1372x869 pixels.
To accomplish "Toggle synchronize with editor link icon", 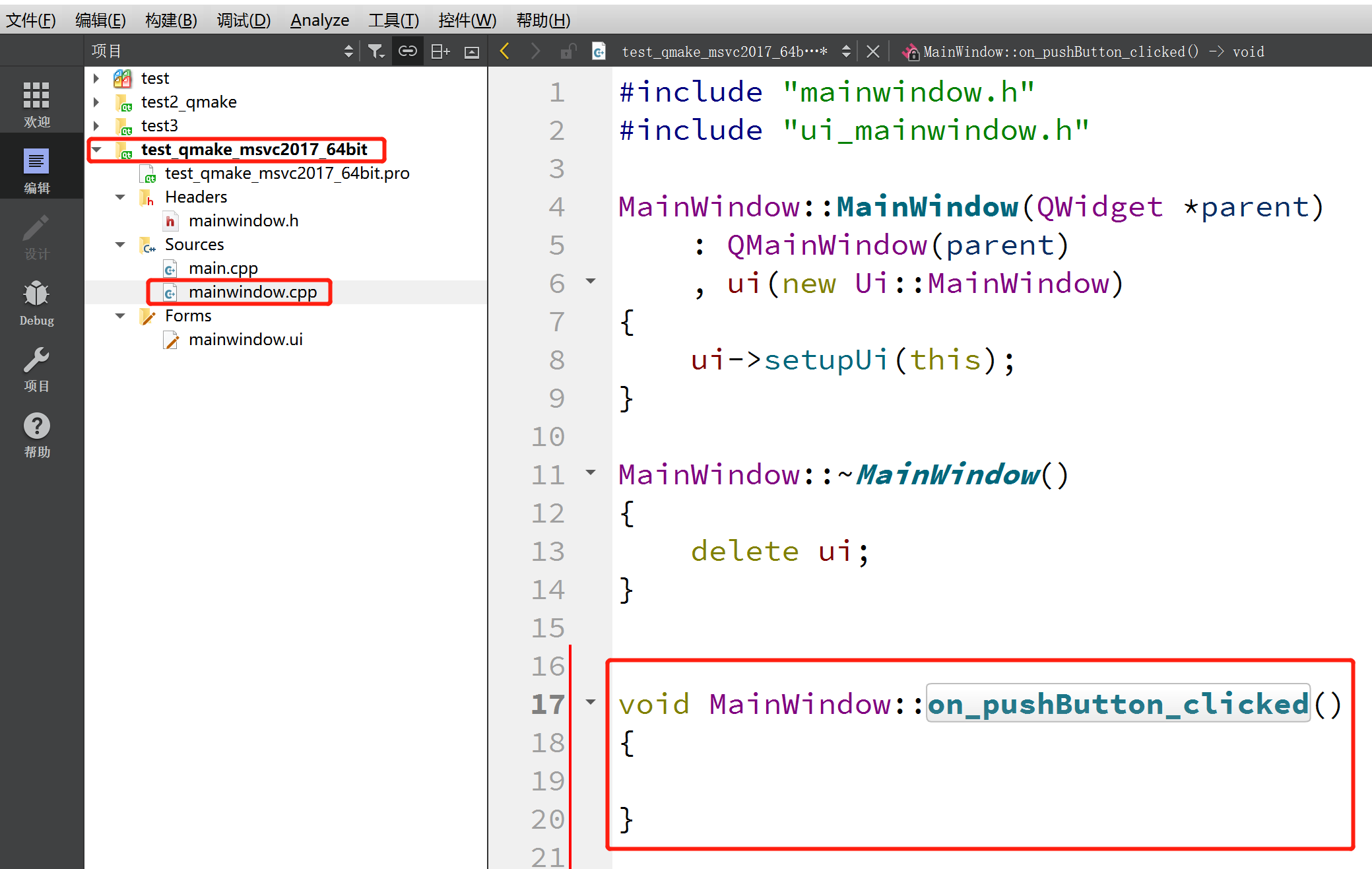I will point(407,51).
